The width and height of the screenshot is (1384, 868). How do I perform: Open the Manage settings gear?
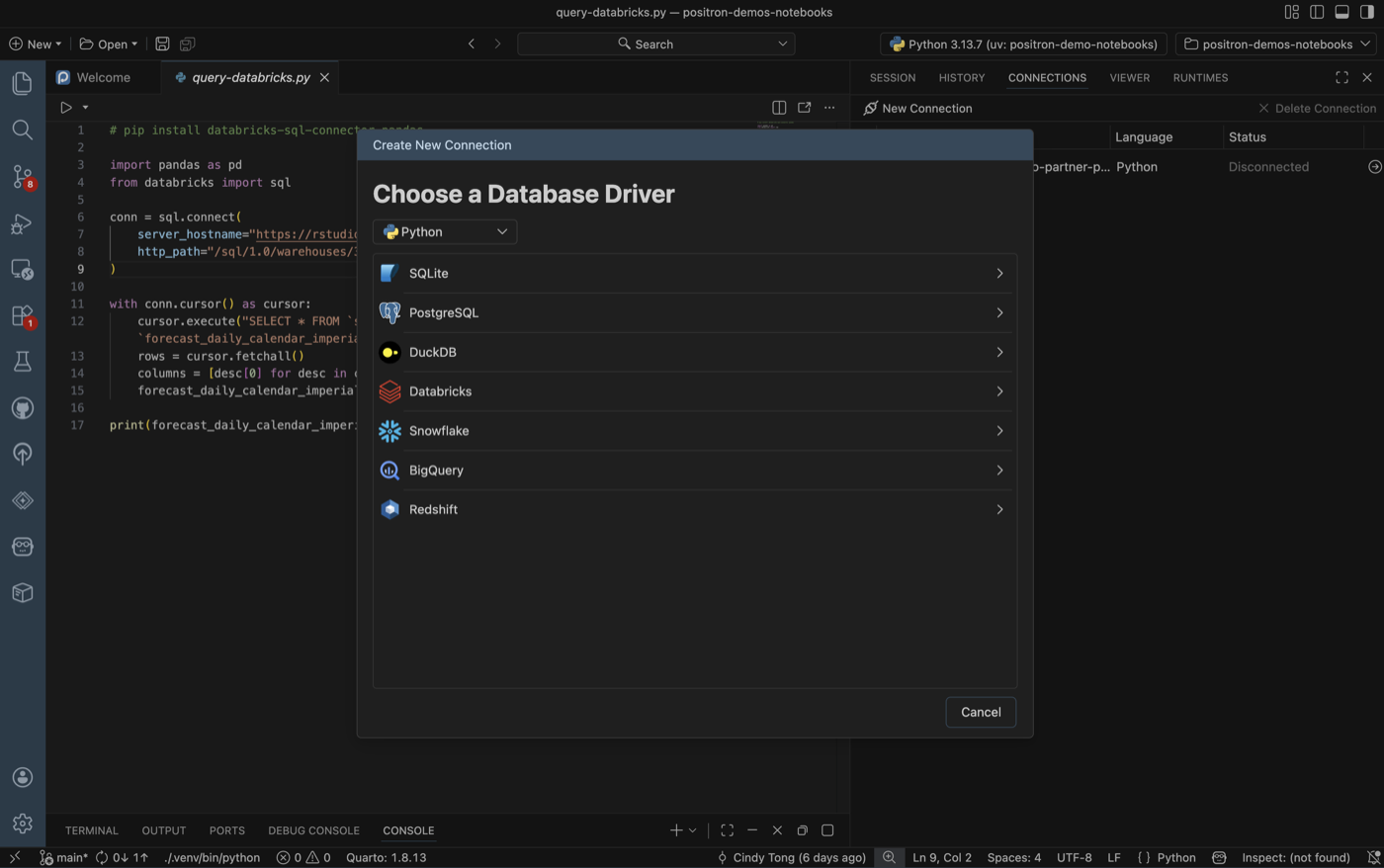tap(22, 823)
